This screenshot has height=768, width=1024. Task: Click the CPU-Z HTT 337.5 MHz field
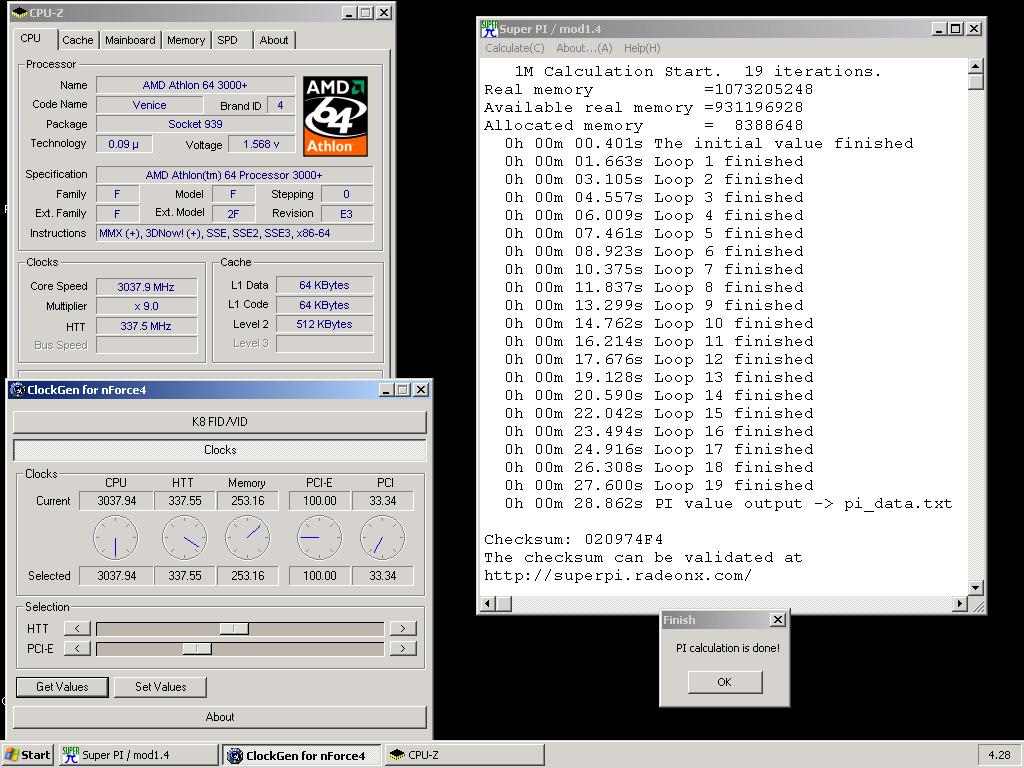[146, 326]
